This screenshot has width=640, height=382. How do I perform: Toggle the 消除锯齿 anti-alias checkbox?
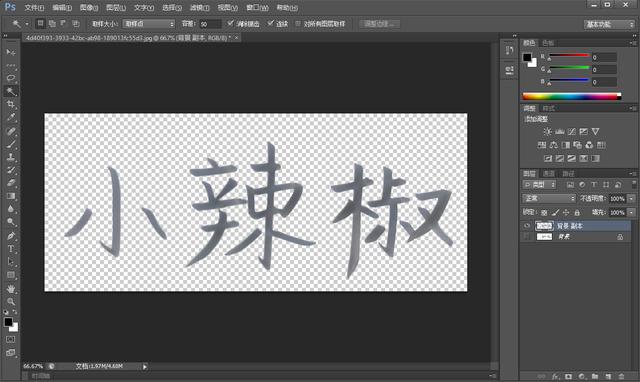tap(230, 24)
